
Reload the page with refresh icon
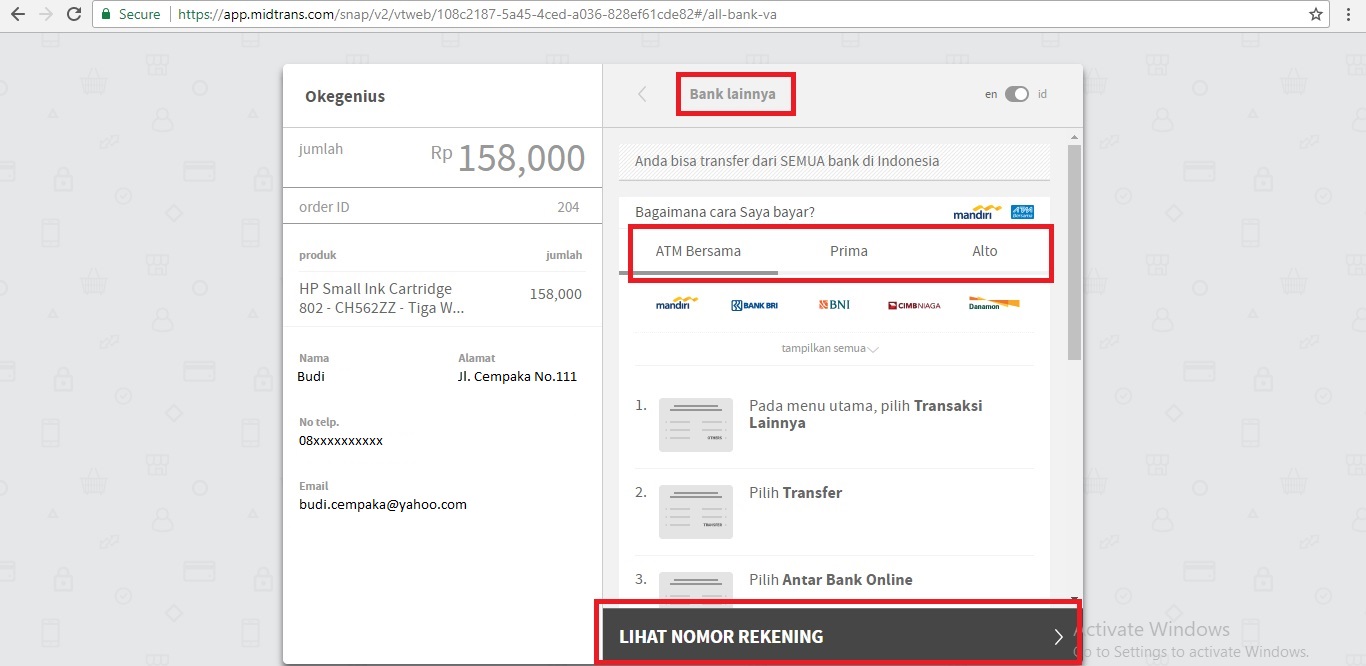(x=74, y=15)
